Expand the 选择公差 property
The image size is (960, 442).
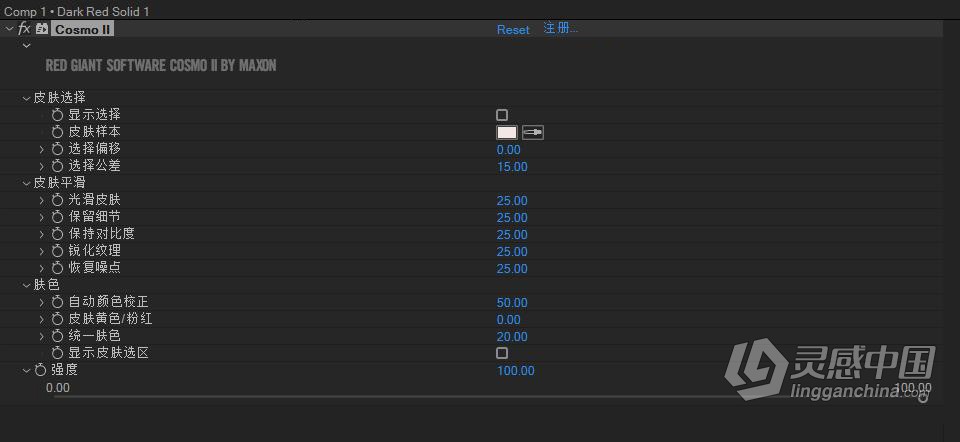42,166
